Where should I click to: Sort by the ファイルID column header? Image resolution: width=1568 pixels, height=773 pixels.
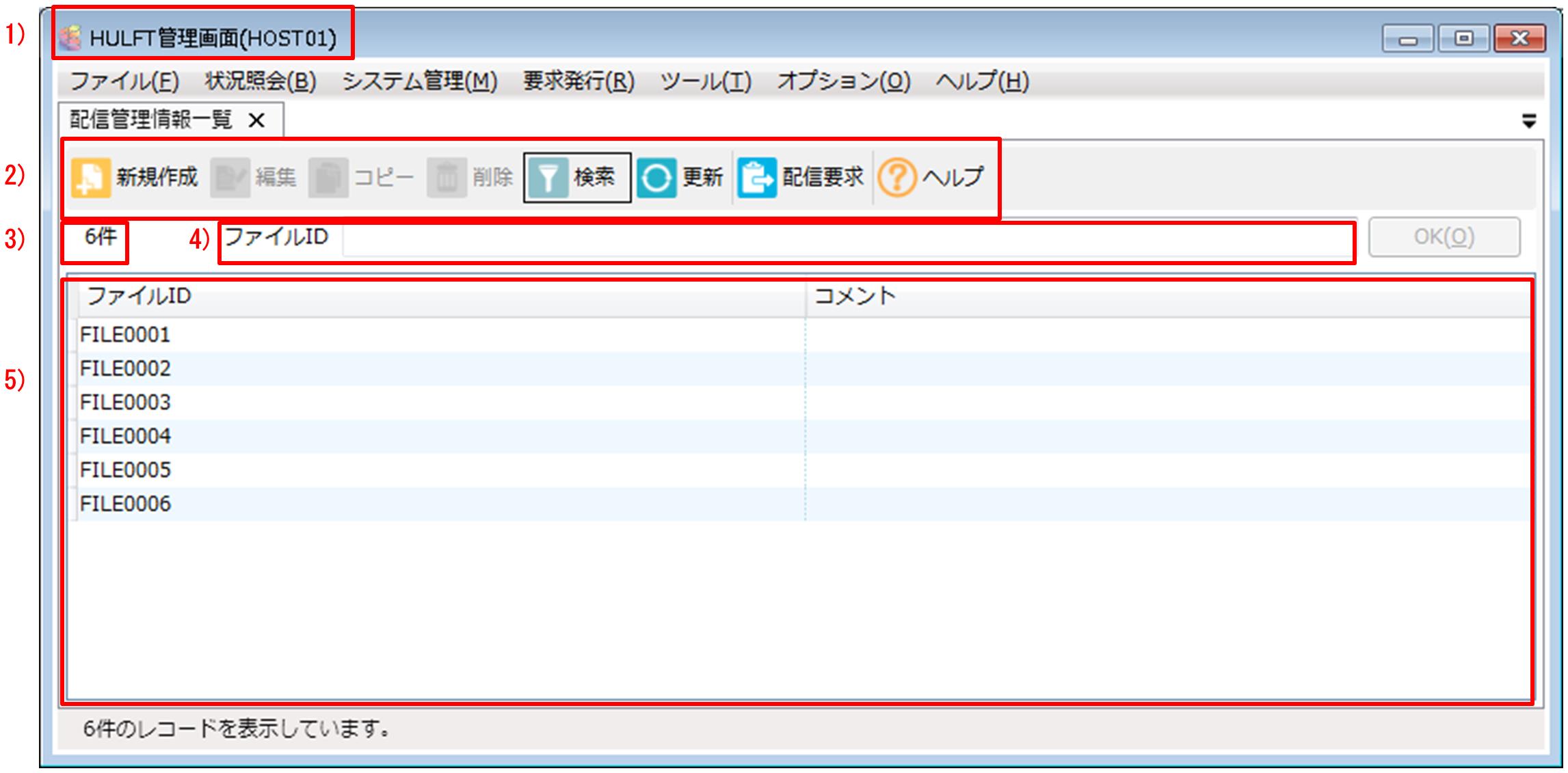[442, 297]
